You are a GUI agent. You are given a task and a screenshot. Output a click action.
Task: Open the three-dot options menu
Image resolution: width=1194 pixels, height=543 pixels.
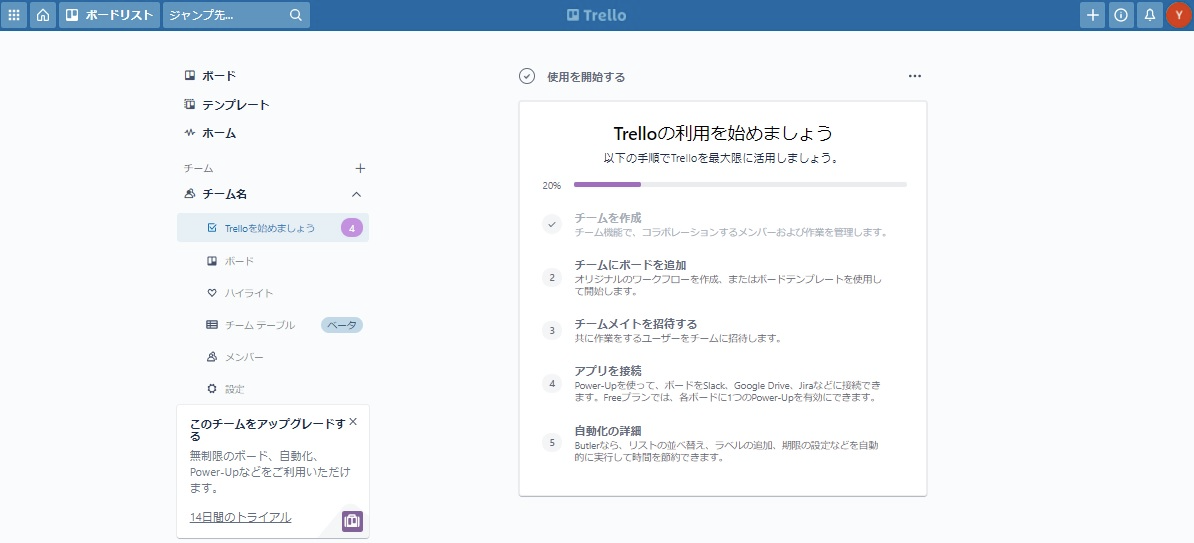(x=914, y=76)
